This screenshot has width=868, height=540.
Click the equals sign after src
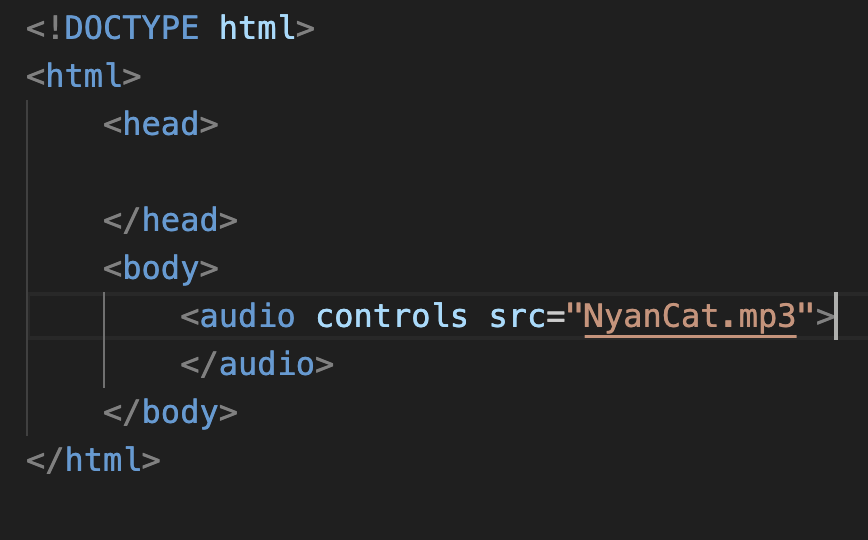[555, 317]
